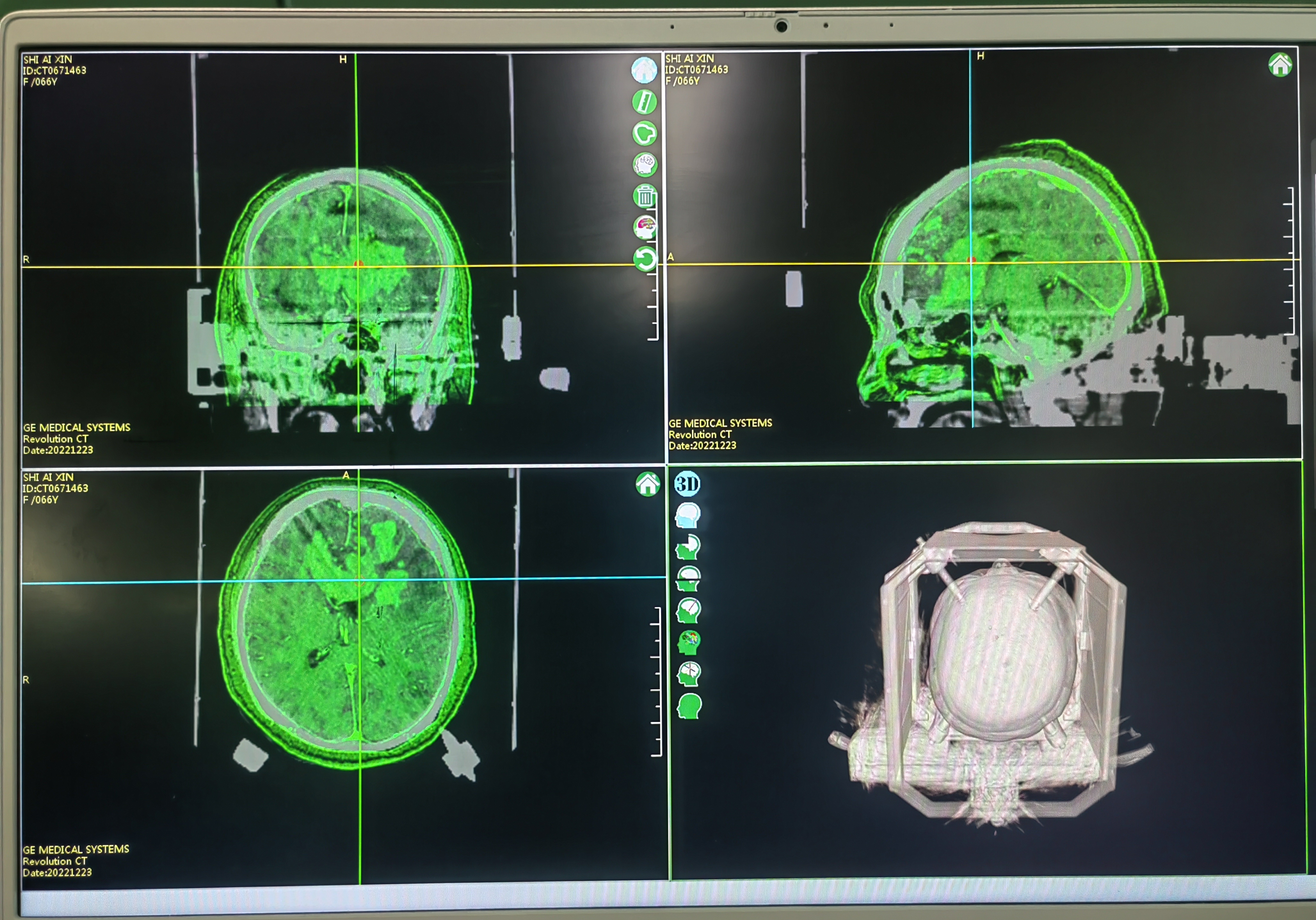This screenshot has height=920, width=1316.
Task: Select the horizontally sliced head view icon
Action: coord(688,579)
